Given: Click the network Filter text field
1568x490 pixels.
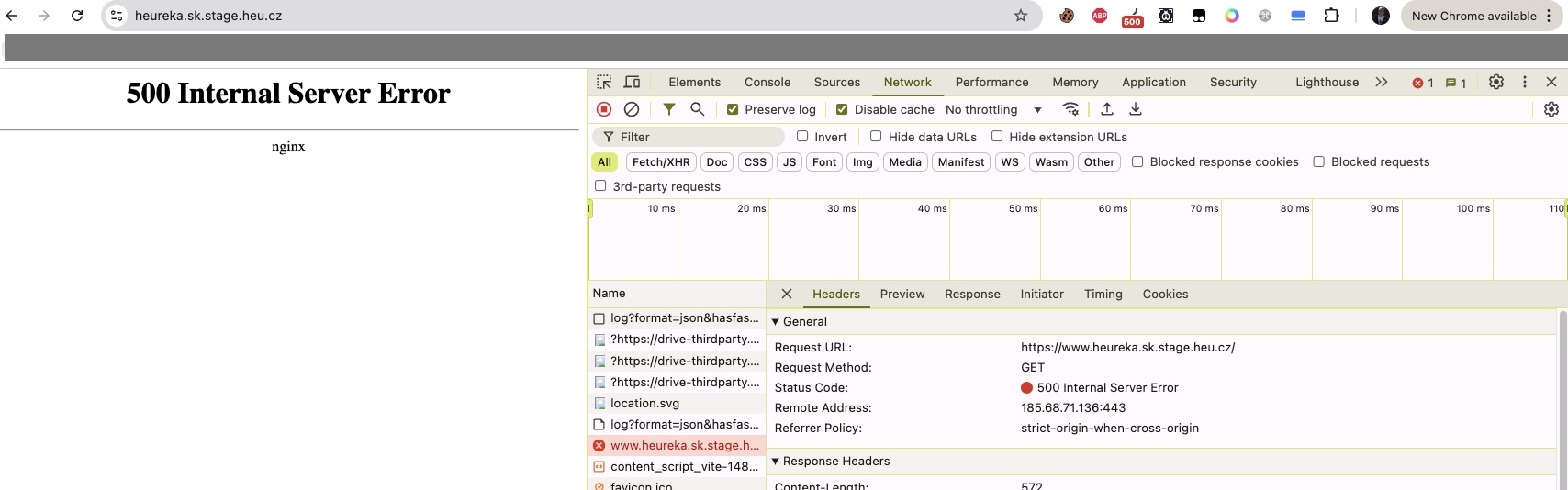Looking at the screenshot, I should (689, 137).
